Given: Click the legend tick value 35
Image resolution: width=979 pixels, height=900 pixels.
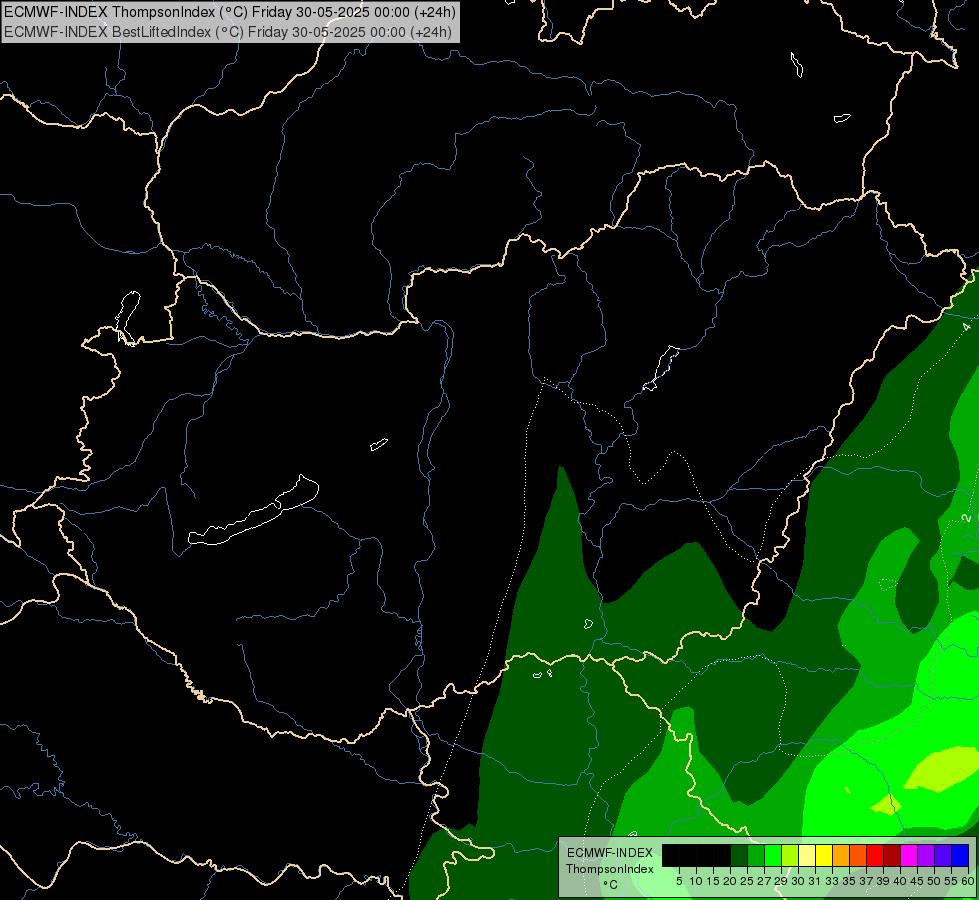Looking at the screenshot, I should (849, 881).
